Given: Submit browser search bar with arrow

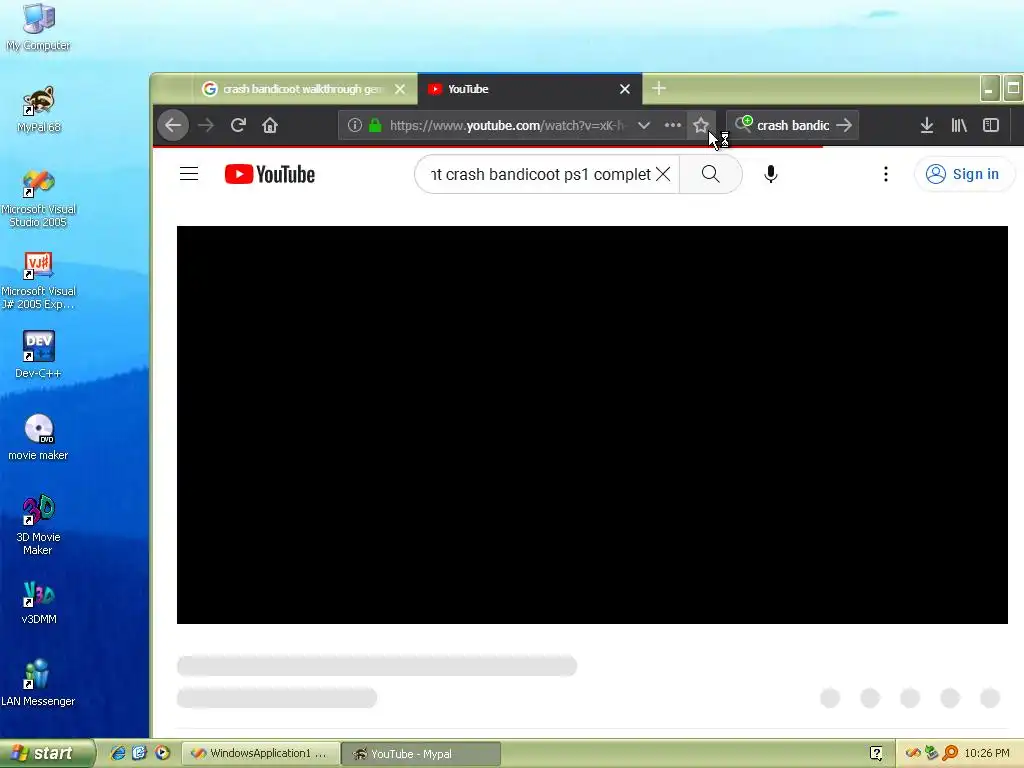Looking at the screenshot, I should [x=844, y=125].
